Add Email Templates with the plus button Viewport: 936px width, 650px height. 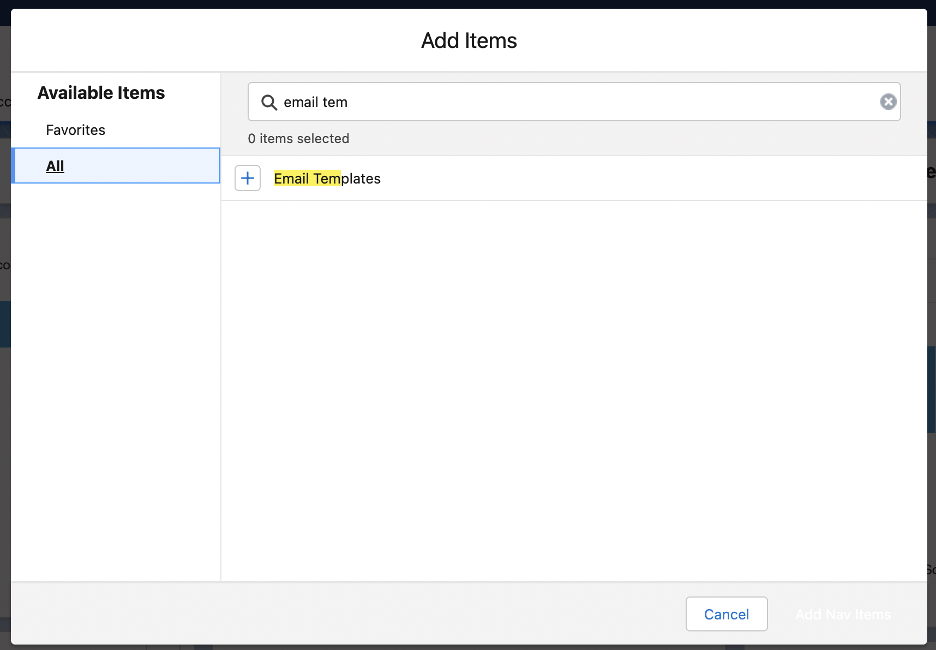(x=248, y=178)
